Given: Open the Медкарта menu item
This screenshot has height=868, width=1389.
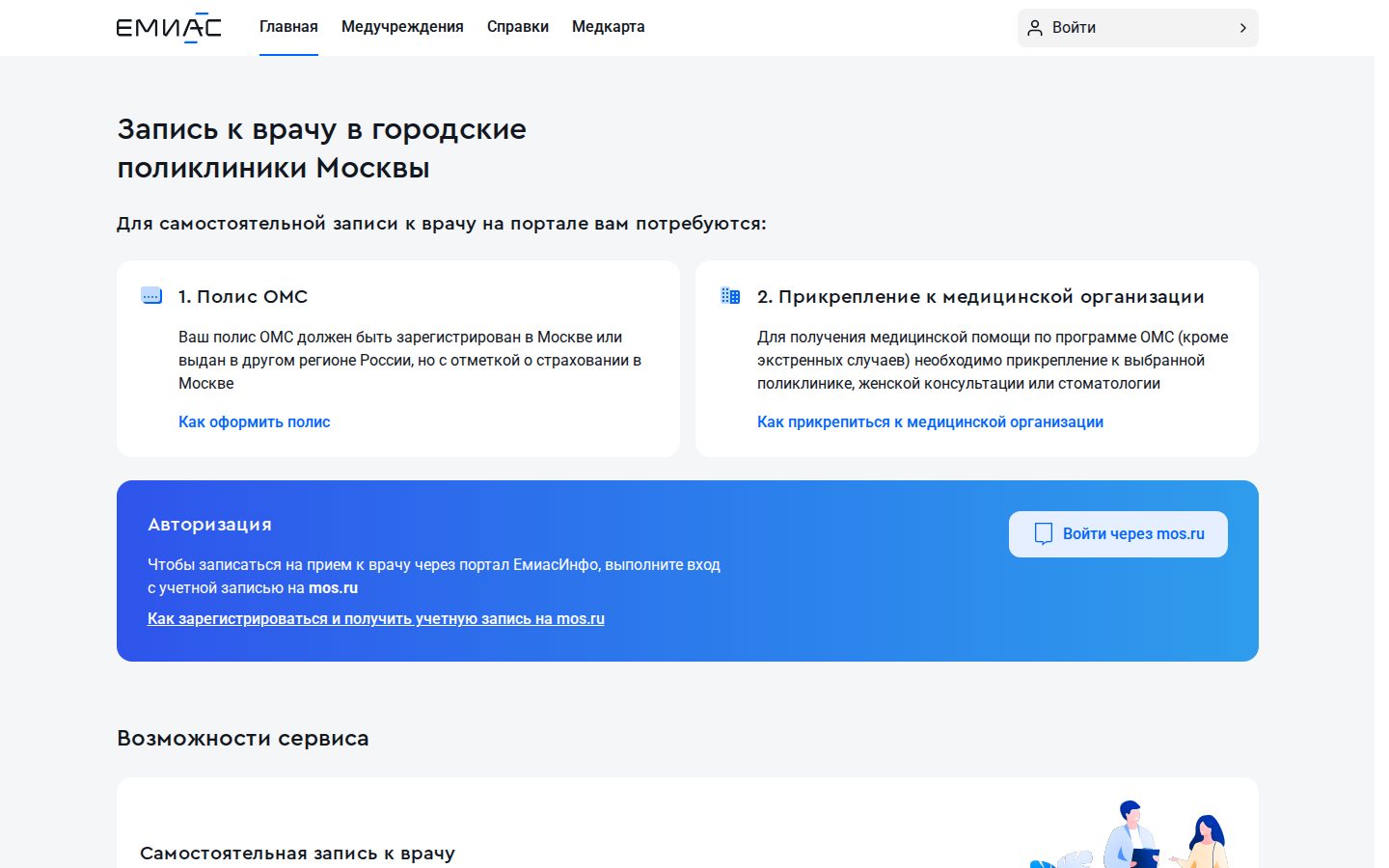Looking at the screenshot, I should point(609,27).
